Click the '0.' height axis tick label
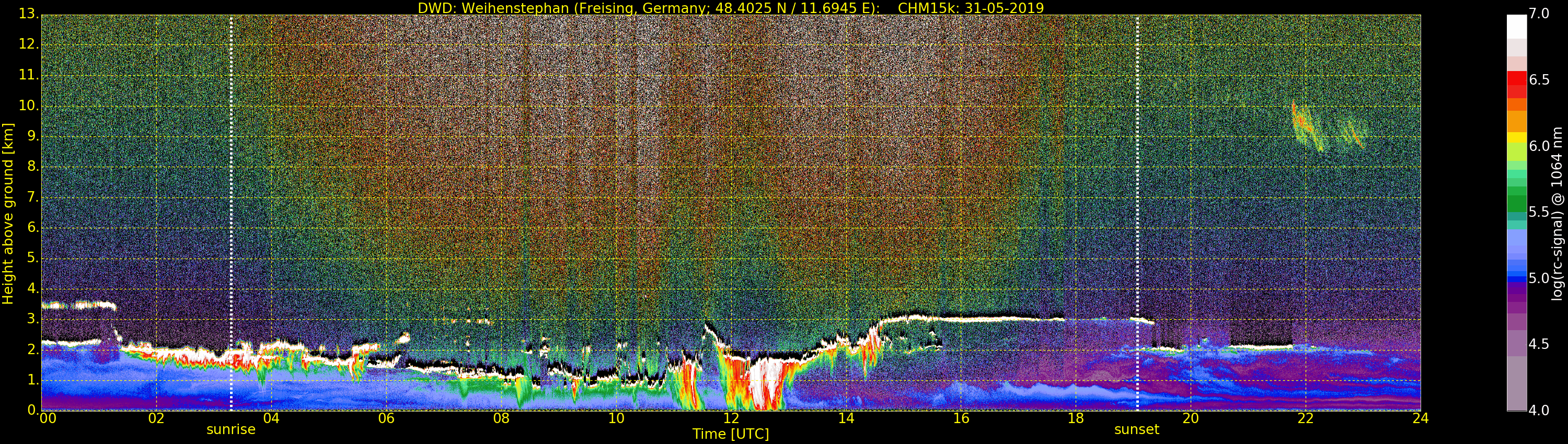The width and height of the screenshot is (1568, 444). (x=33, y=410)
